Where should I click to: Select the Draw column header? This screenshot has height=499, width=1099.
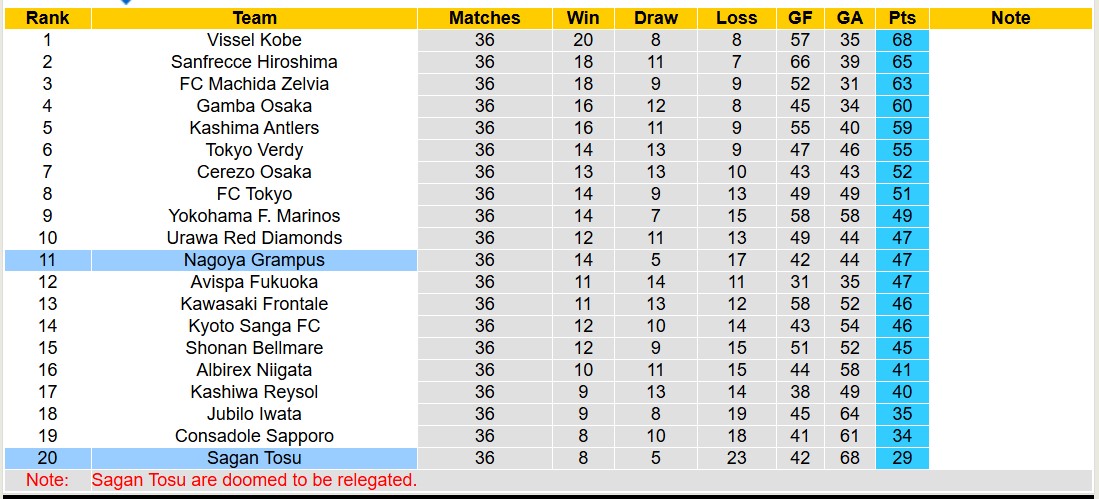point(655,18)
